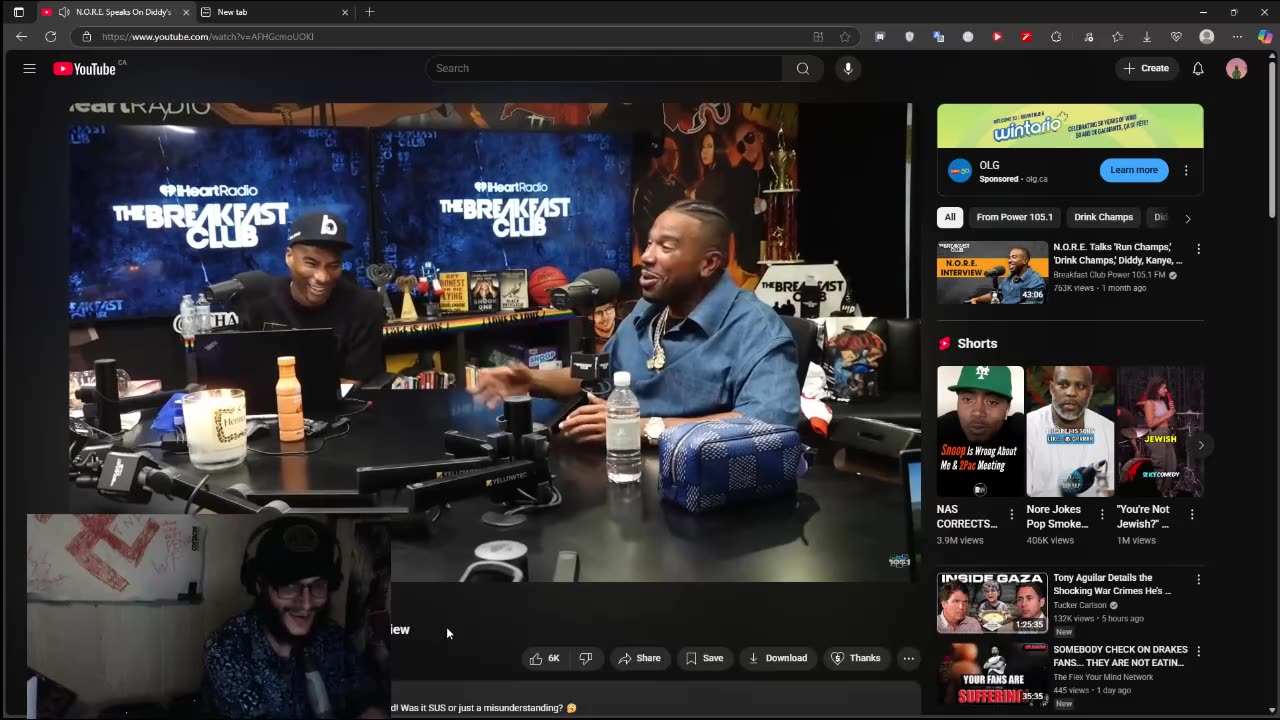Viewport: 1280px width, 720px height.
Task: Open options for You're Not Jewish short
Action: click(1191, 515)
